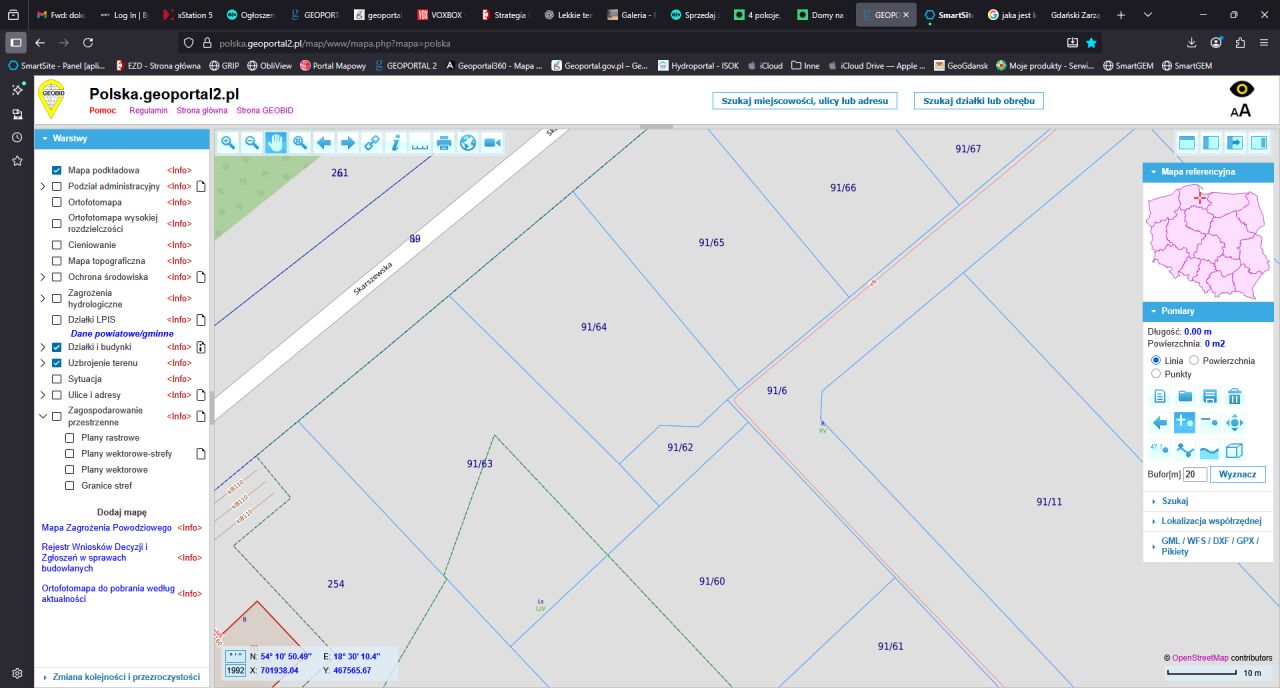Expand Podział administracyjny layer group

[x=43, y=186]
